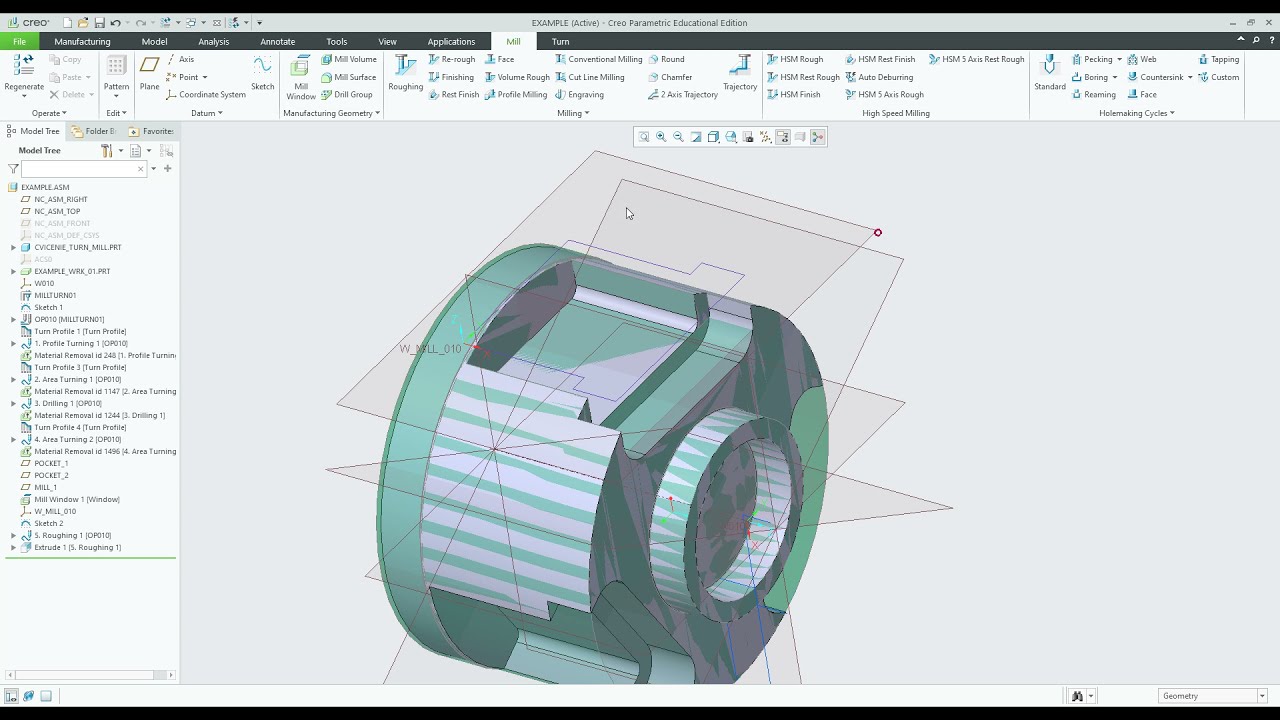Click the Cut Line Milling button
Screen dimensions: 1280x720
pos(590,77)
